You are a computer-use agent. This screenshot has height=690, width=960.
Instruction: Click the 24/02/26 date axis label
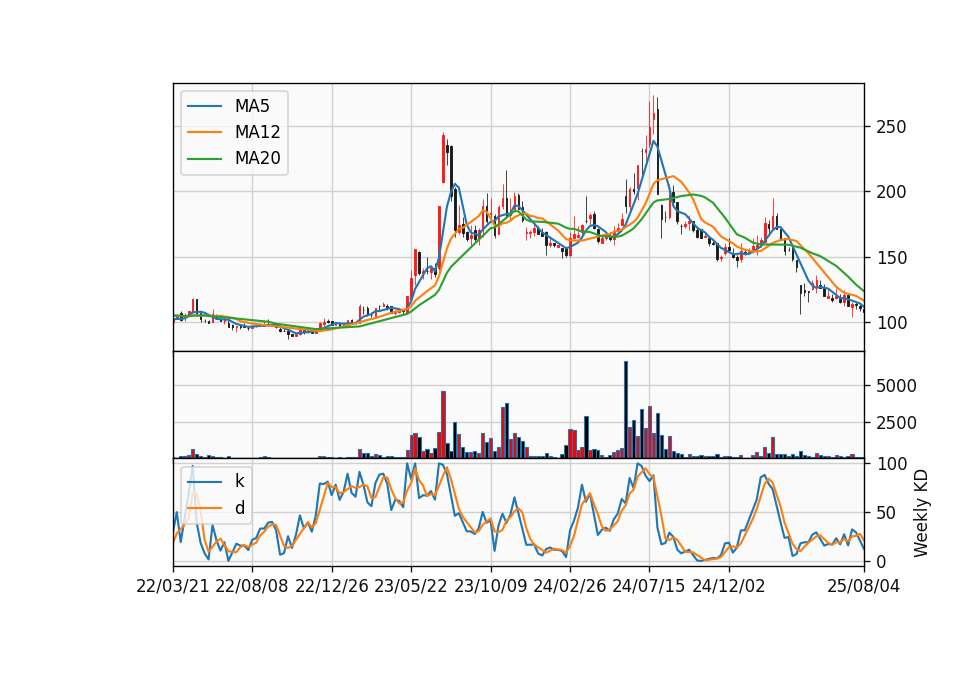click(x=569, y=586)
